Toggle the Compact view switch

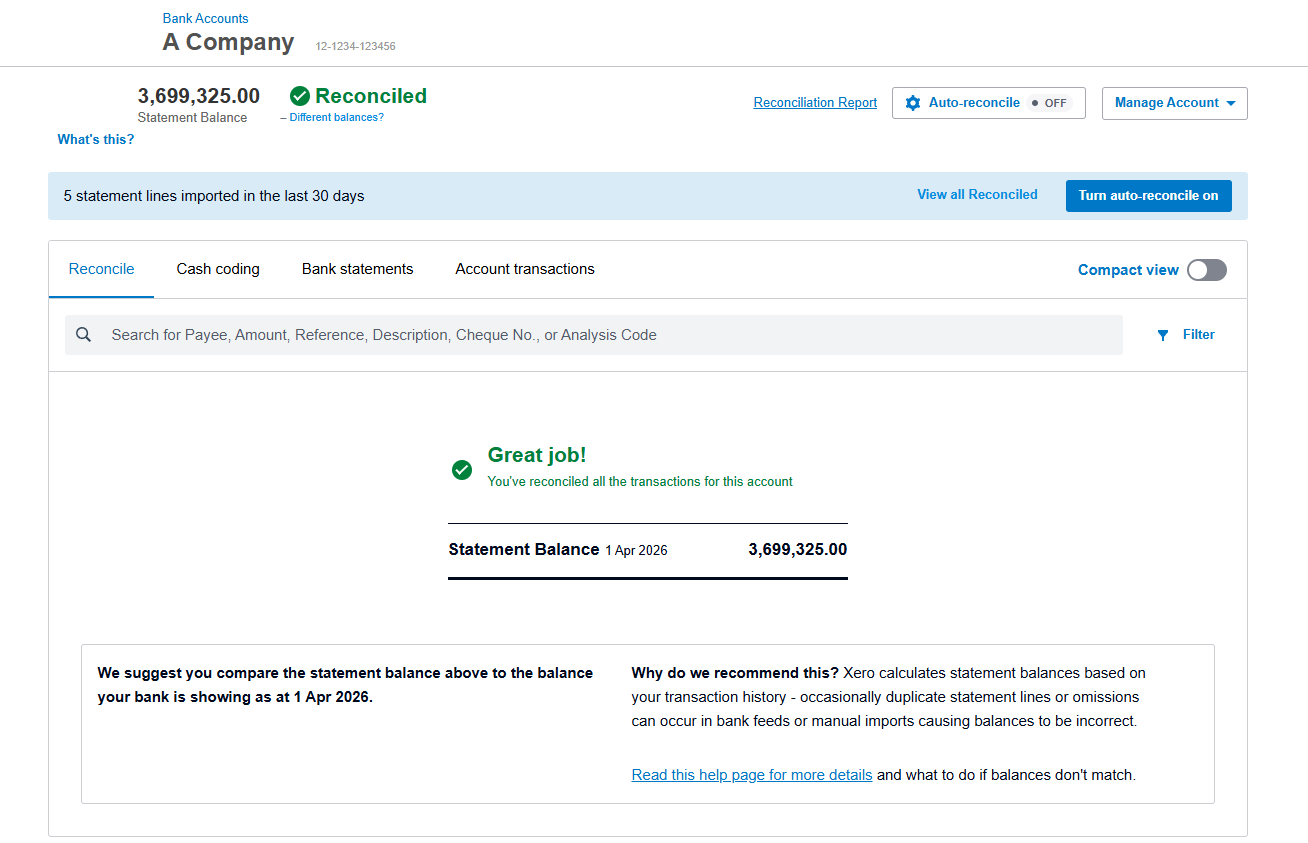(1207, 270)
